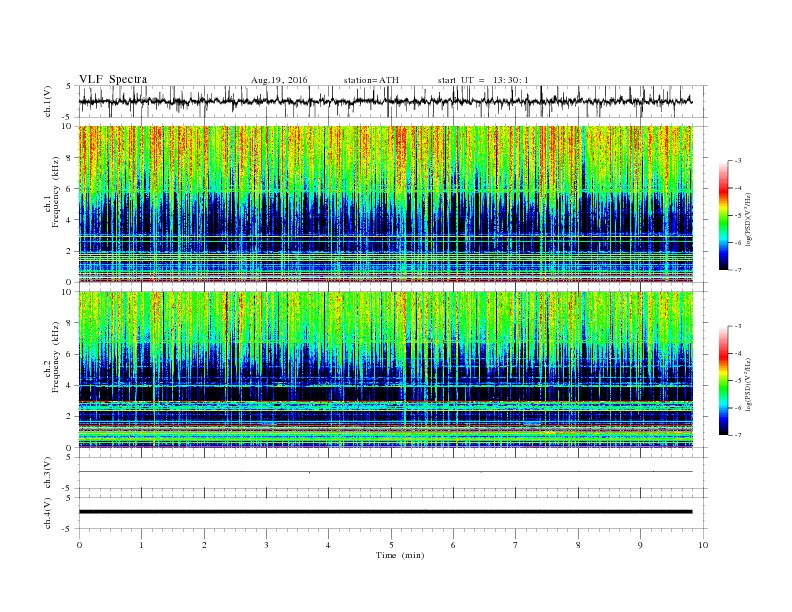Click the ch.1 "Frequency (kHz)" axis label
Image resolution: width=792 pixels, height=612 pixels.
(56, 192)
